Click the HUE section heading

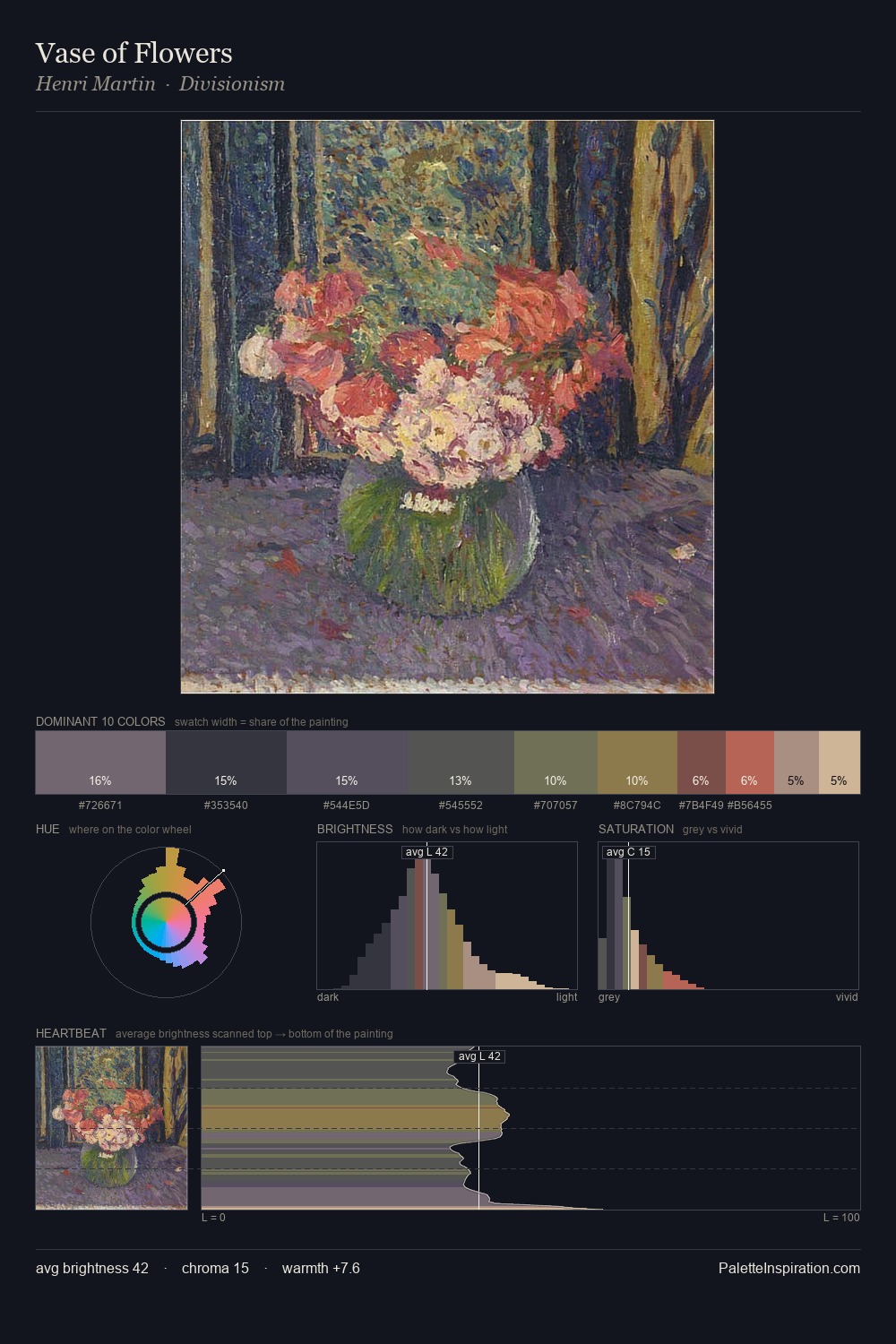point(47,829)
